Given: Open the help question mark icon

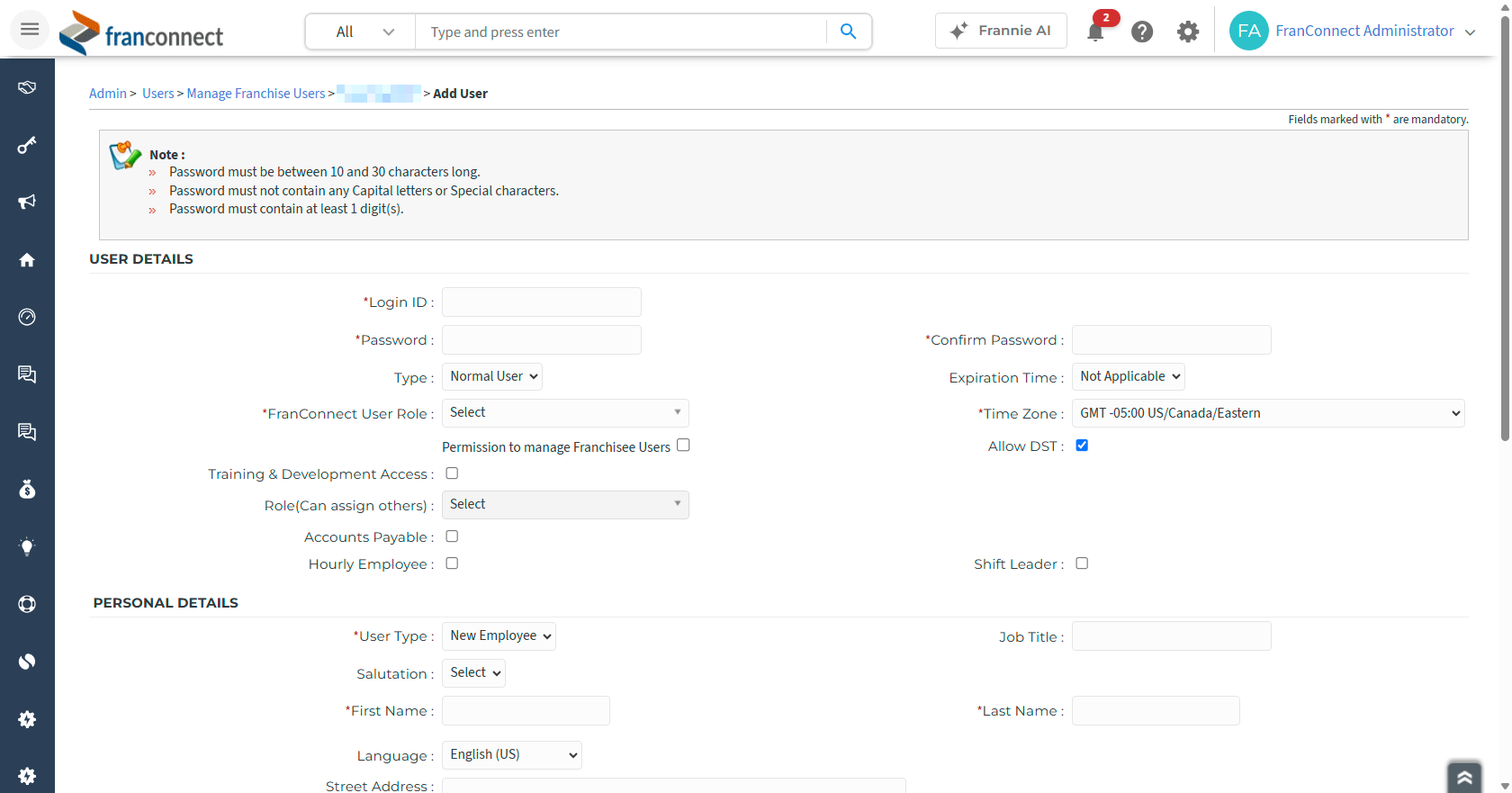Looking at the screenshot, I should pos(1142,32).
